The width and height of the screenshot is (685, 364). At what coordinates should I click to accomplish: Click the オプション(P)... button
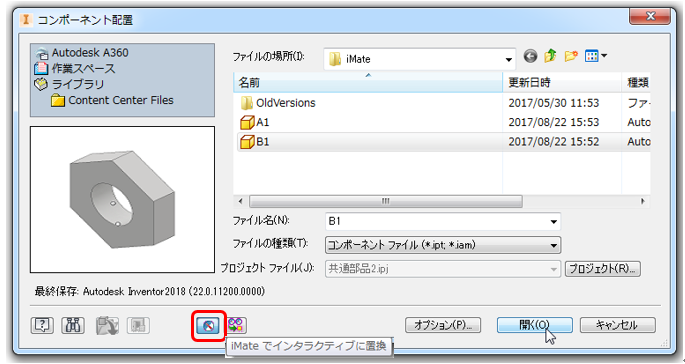click(x=443, y=325)
